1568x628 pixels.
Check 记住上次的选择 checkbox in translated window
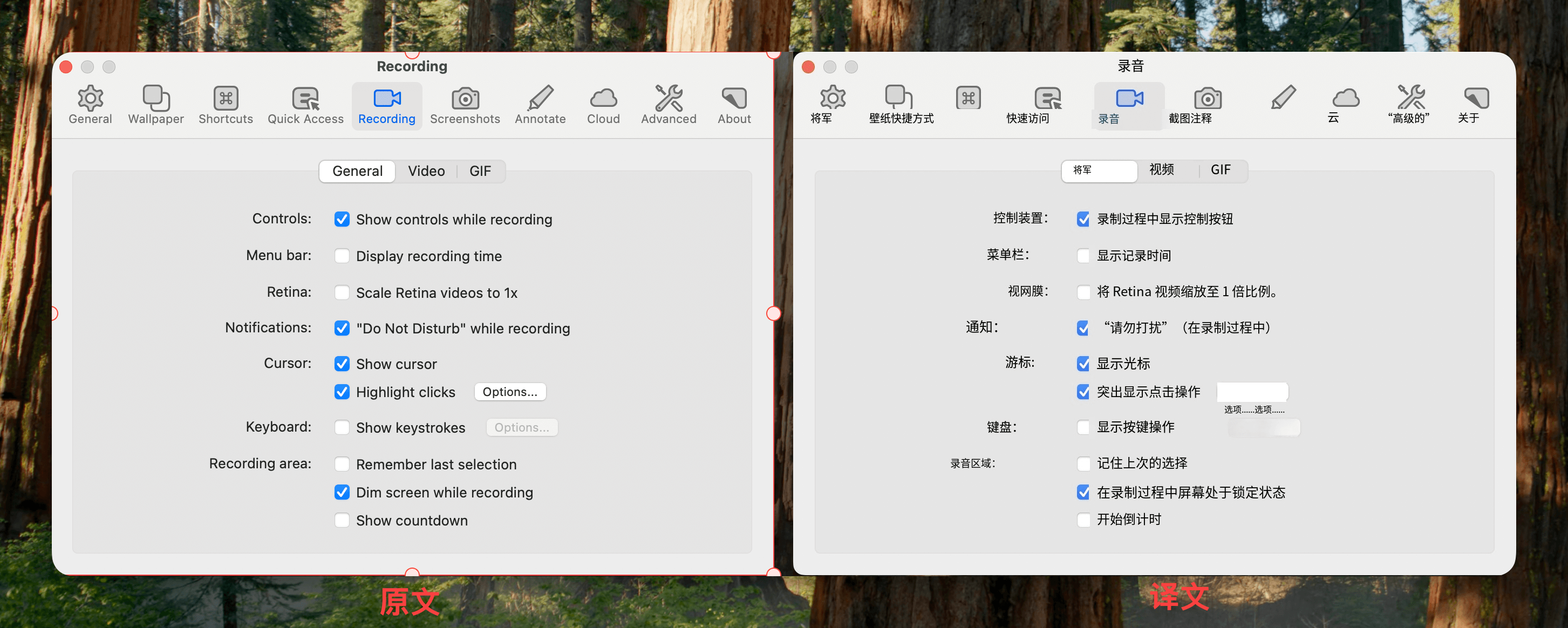coord(1083,463)
